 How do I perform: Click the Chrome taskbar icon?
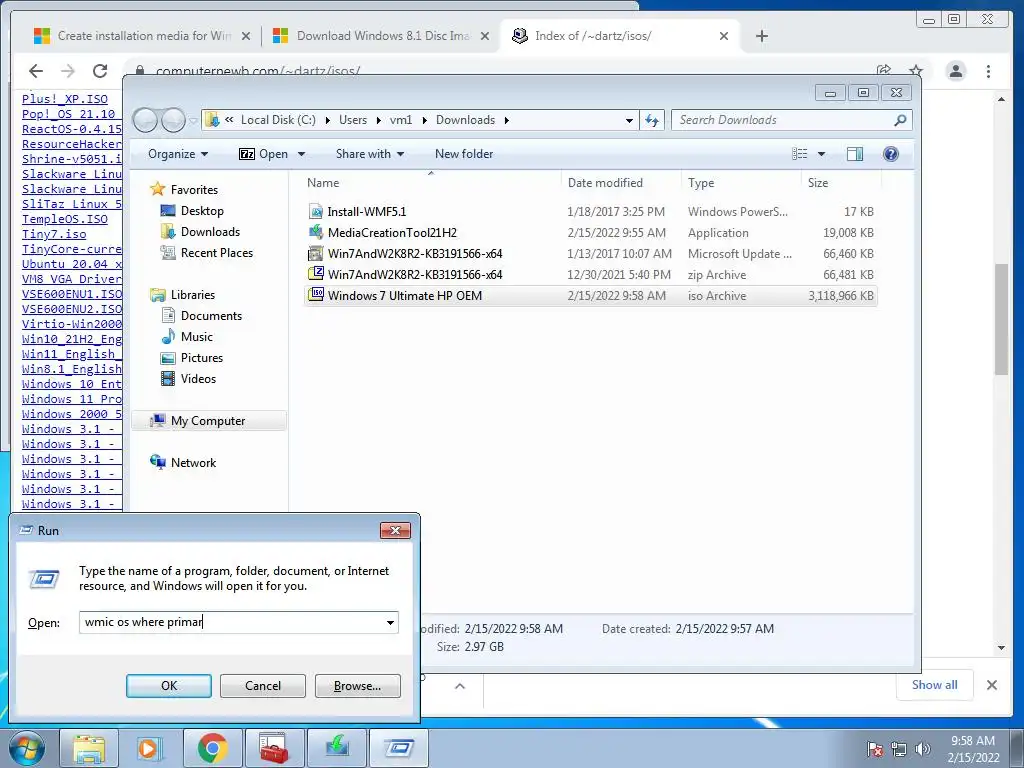(212, 748)
